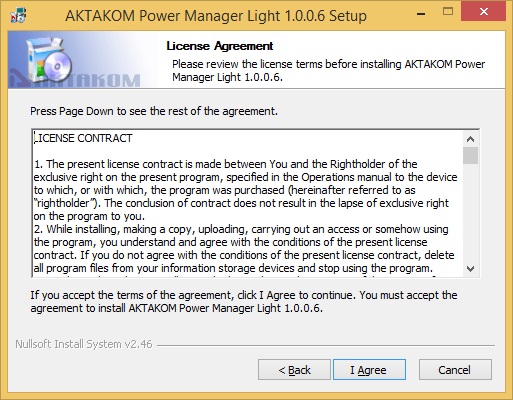Minimize the setup window
This screenshot has width=513, height=400.
coord(421,14)
